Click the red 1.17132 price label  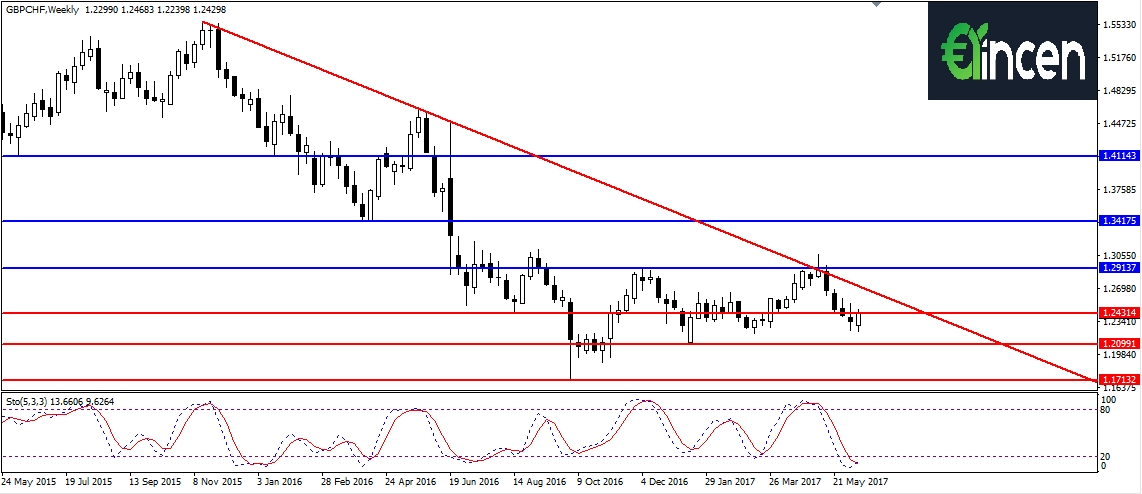[1118, 380]
